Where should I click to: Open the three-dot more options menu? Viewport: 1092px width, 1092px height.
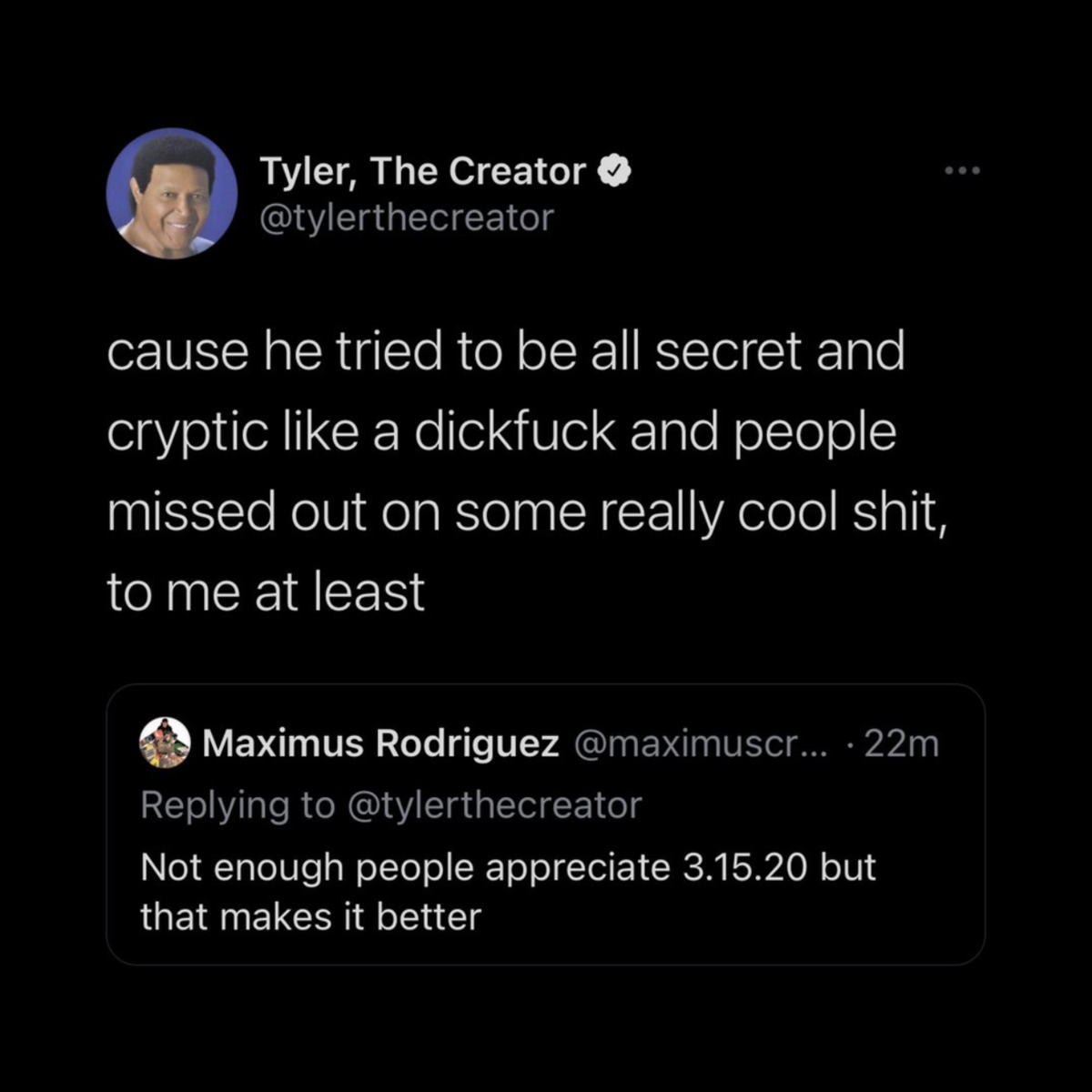tap(963, 170)
